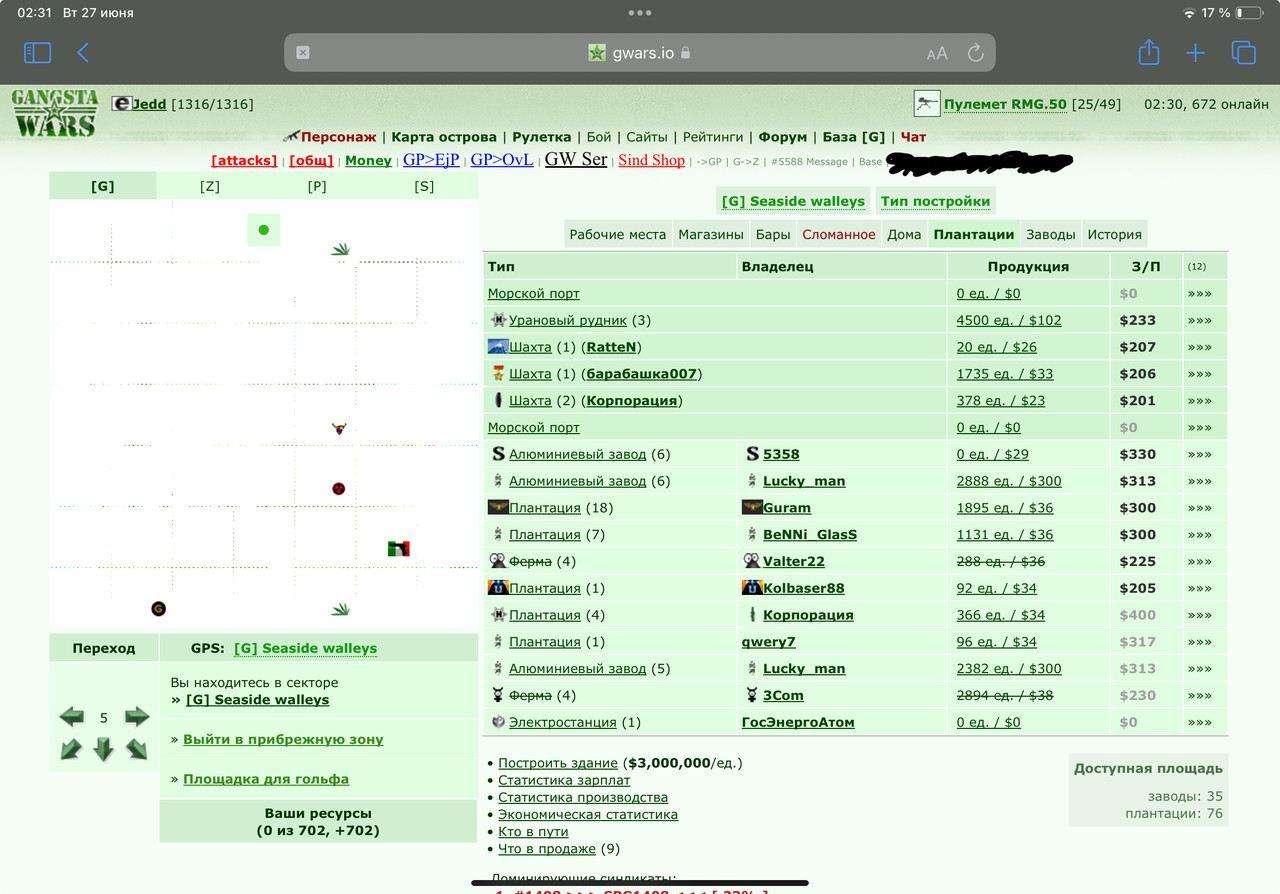The width and height of the screenshot is (1280, 894).
Task: Open Safari sidebar panel icon
Action: (x=37, y=53)
